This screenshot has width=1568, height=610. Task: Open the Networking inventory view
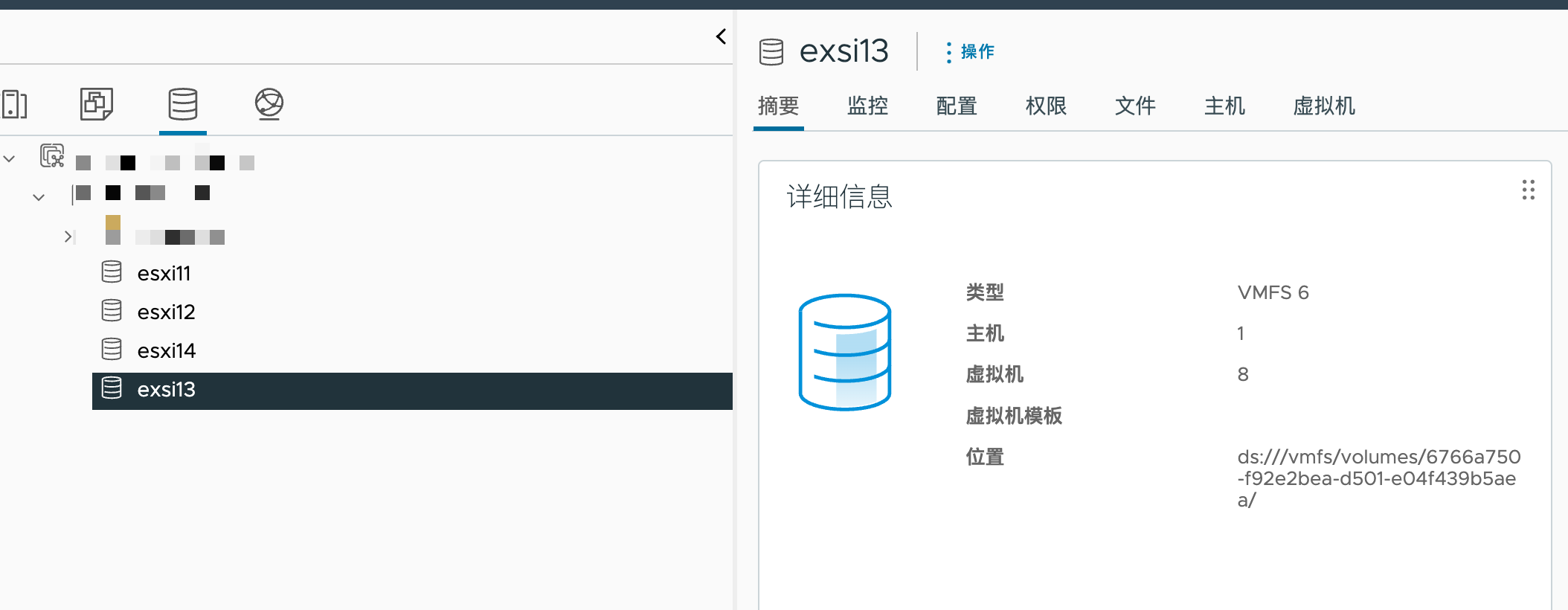269,104
